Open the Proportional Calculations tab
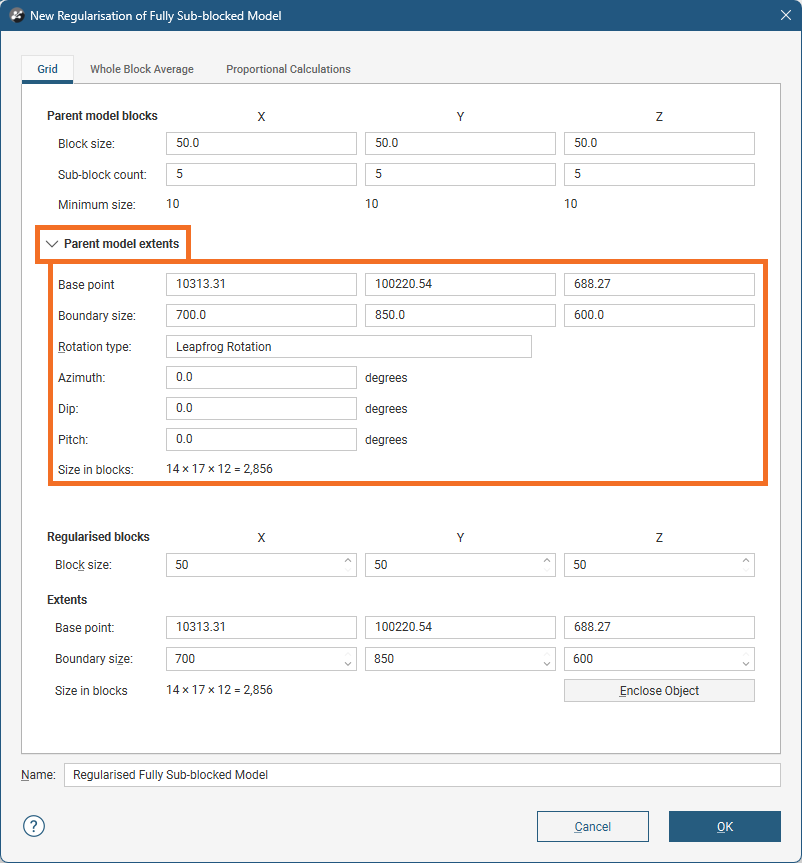This screenshot has height=863, width=802. point(288,69)
